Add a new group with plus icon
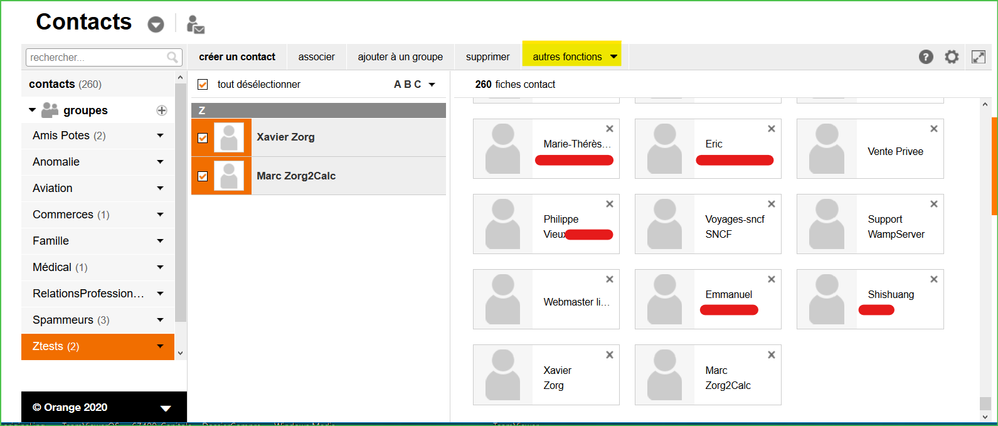 pos(162,110)
